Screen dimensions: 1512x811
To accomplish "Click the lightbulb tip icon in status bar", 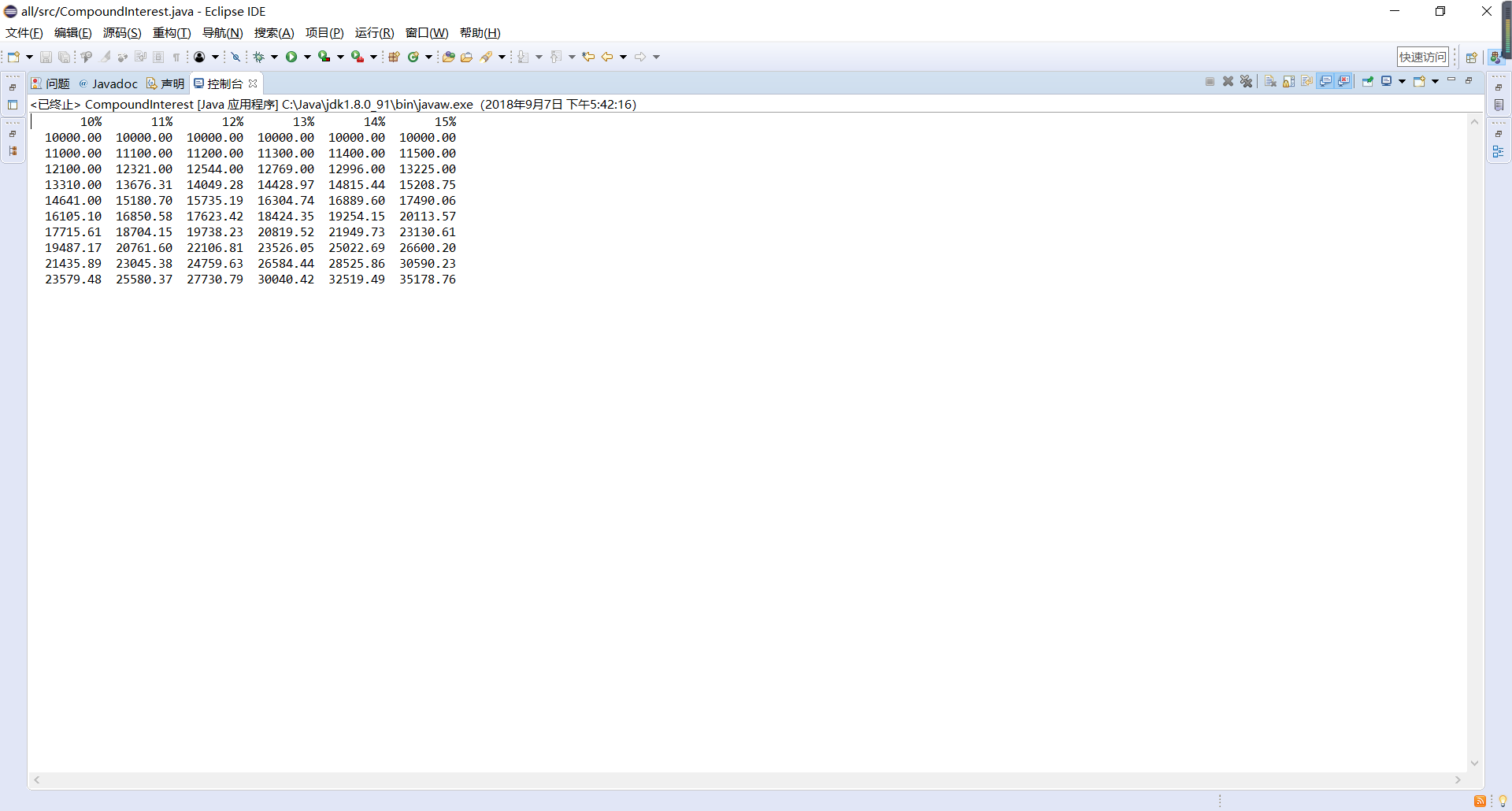I will click(x=1503, y=801).
